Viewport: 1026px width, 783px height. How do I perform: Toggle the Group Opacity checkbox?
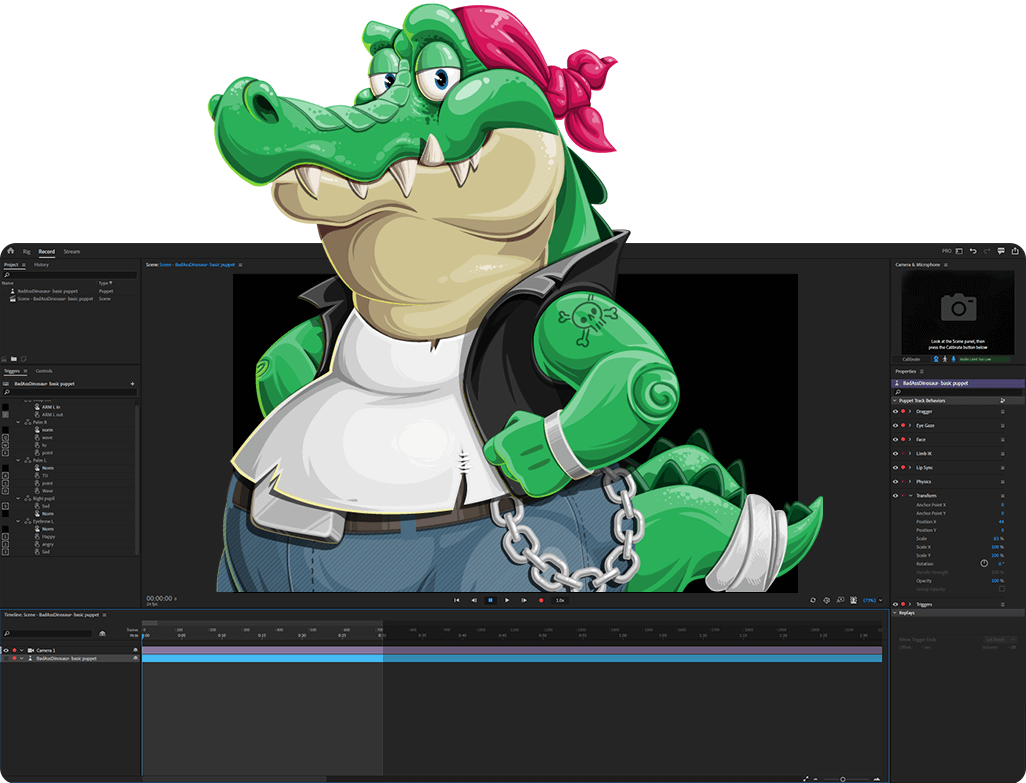tap(1001, 589)
